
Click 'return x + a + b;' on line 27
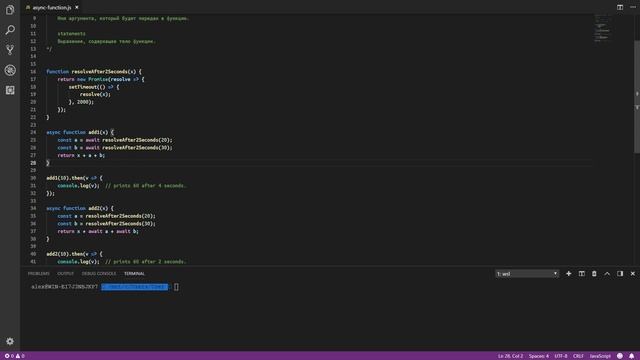pyautogui.click(x=81, y=155)
